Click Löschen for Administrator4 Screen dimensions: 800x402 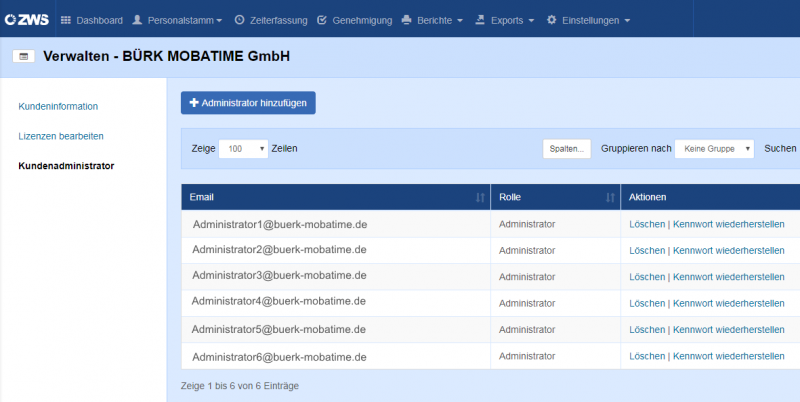coord(647,304)
